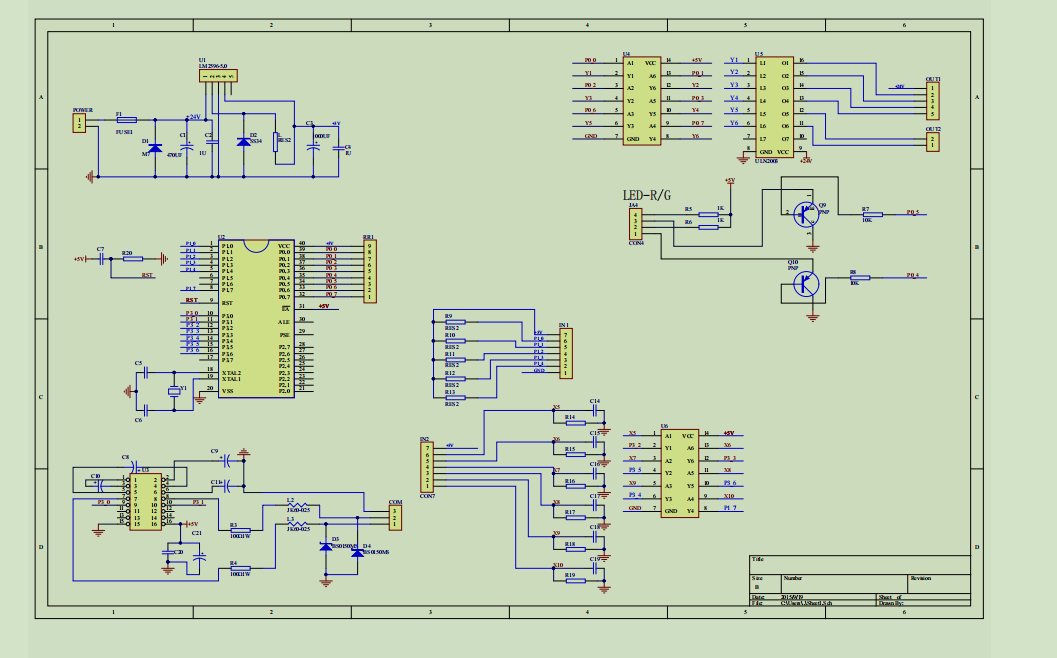Click resistor R20 in the reset circuit

(132, 258)
